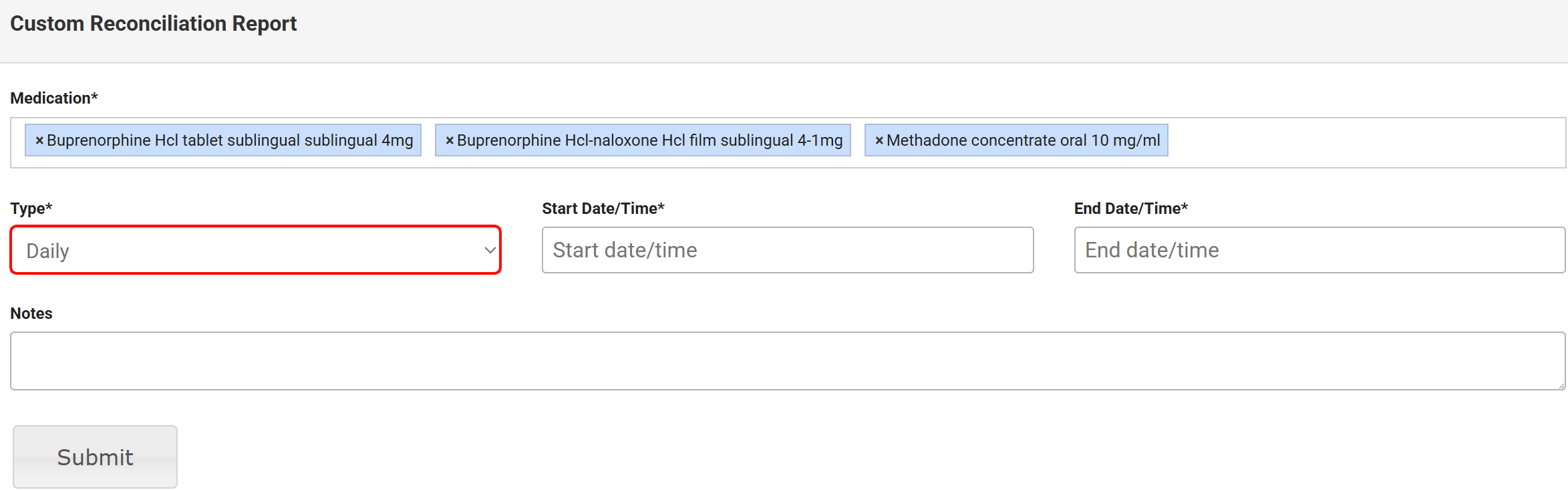Open the Type dropdown showing Daily
The image size is (1568, 490).
255,250
